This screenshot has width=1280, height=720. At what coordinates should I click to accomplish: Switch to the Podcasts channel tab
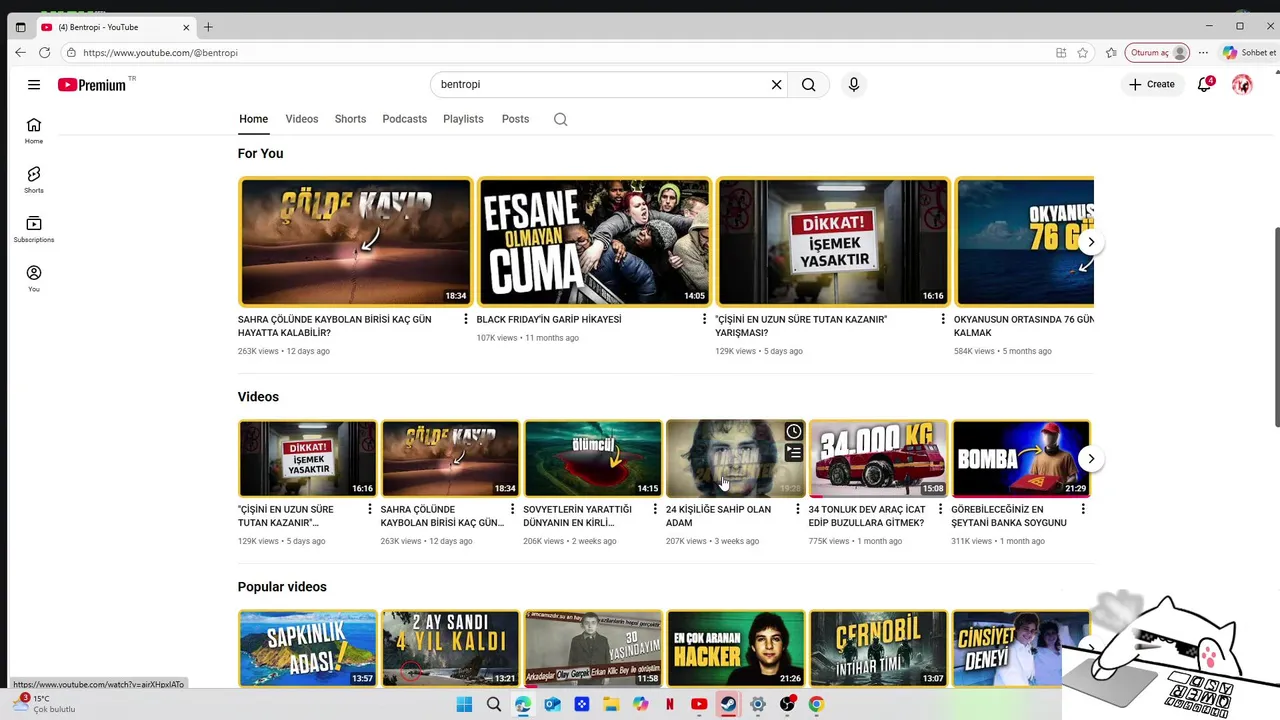click(404, 119)
